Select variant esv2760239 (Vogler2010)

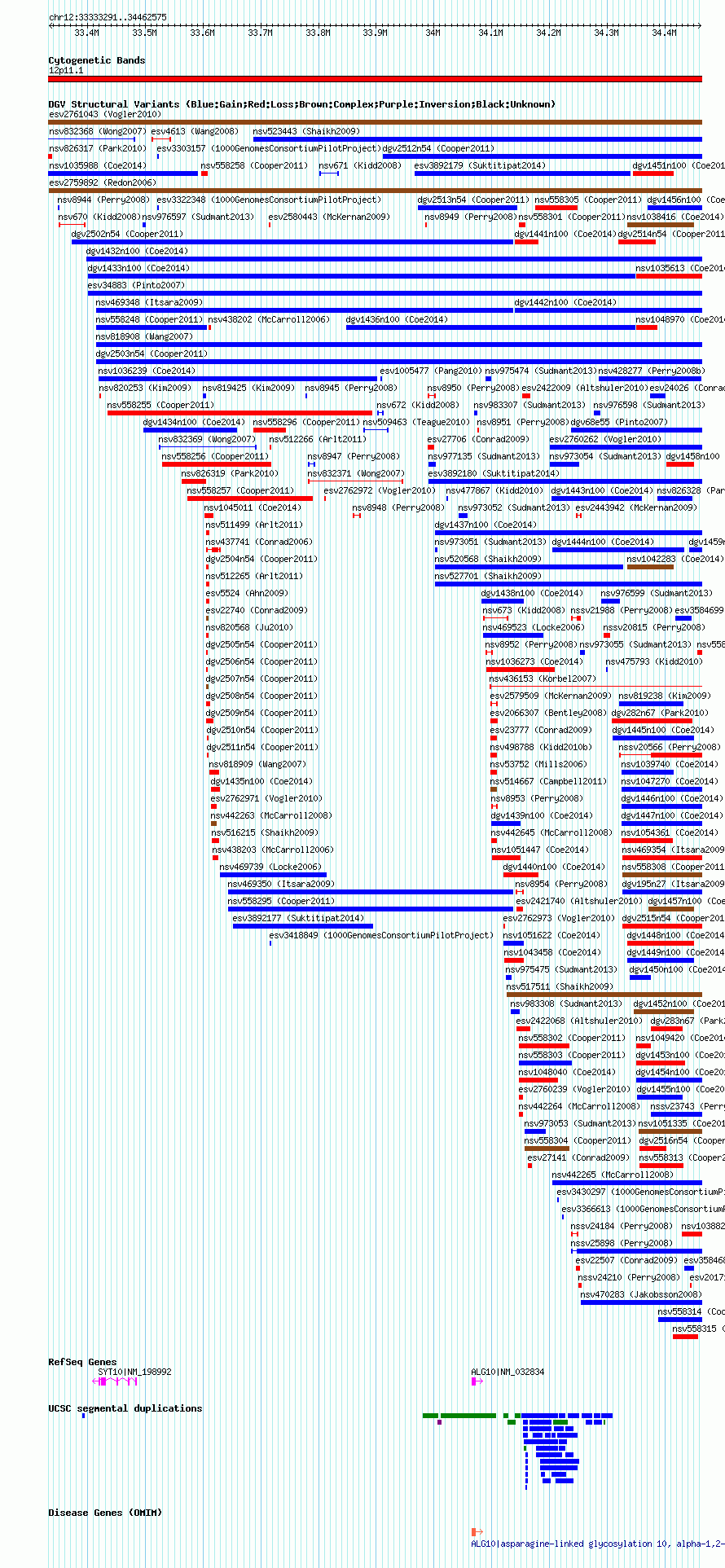point(521,1097)
